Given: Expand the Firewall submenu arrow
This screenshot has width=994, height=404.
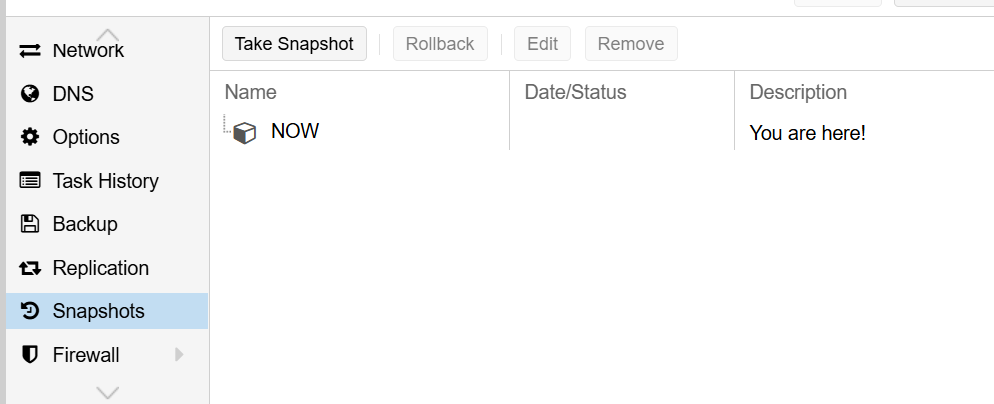Looking at the screenshot, I should [179, 355].
